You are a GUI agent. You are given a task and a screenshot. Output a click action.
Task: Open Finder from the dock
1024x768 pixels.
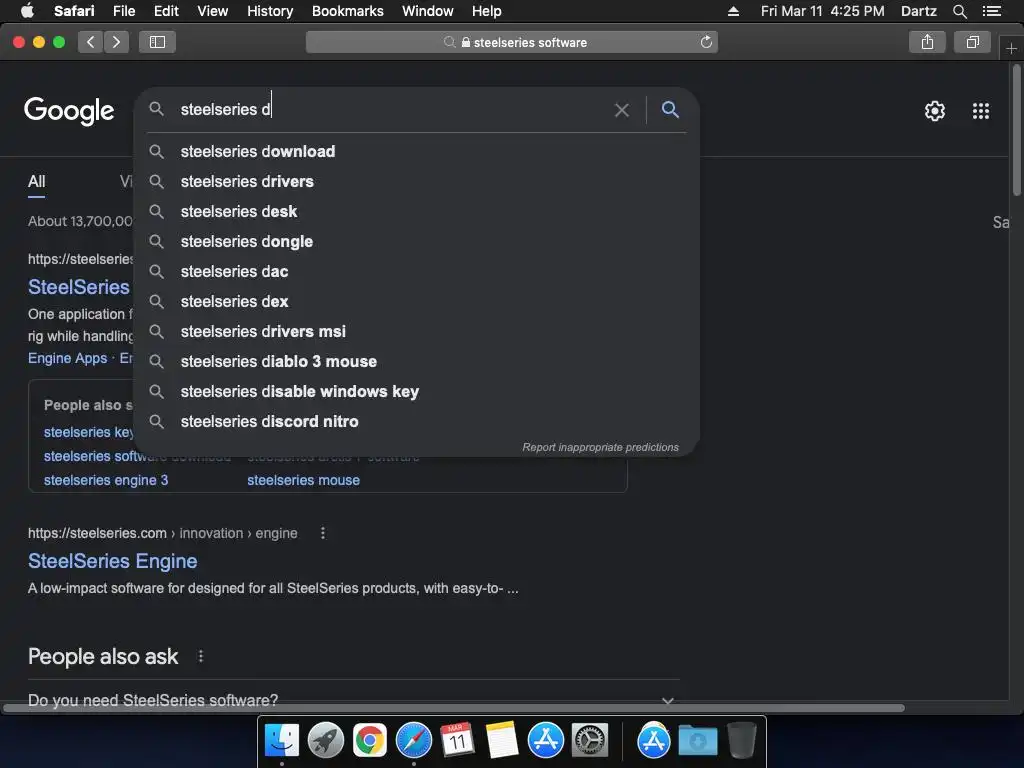(x=282, y=741)
